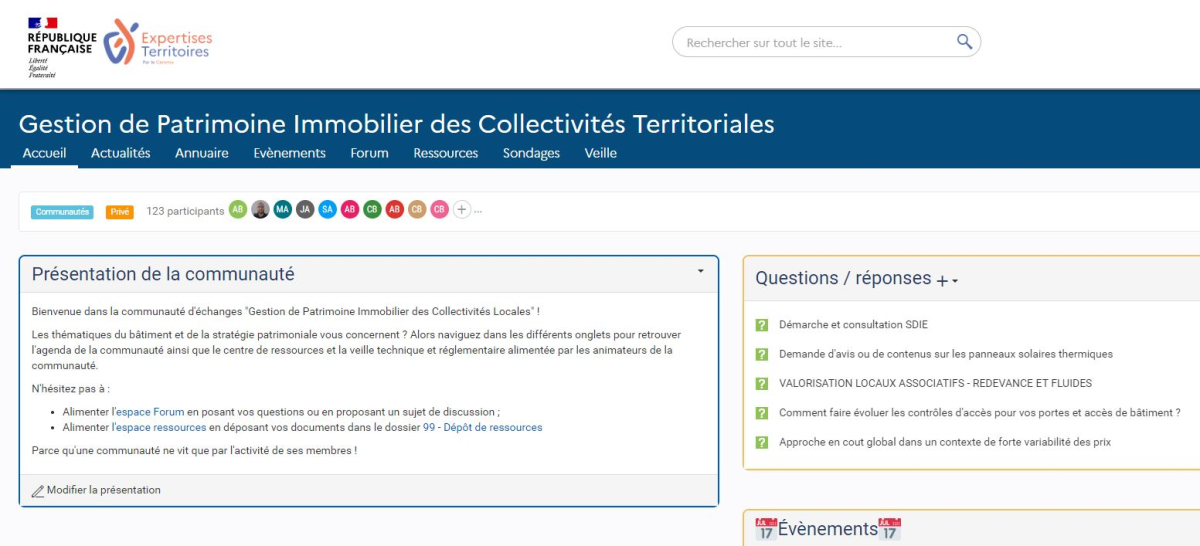Screen dimensions: 1200x546
Task: Collapse the Présentation de la communauté panel
Action: coord(700,271)
